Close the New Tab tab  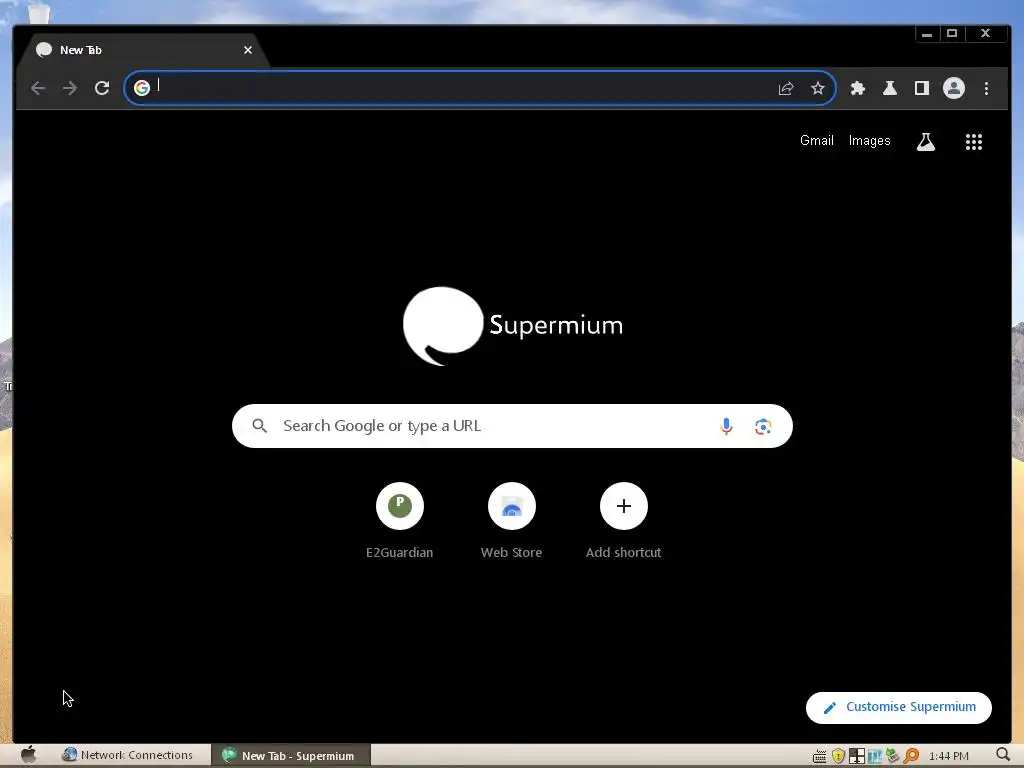pyautogui.click(x=248, y=50)
